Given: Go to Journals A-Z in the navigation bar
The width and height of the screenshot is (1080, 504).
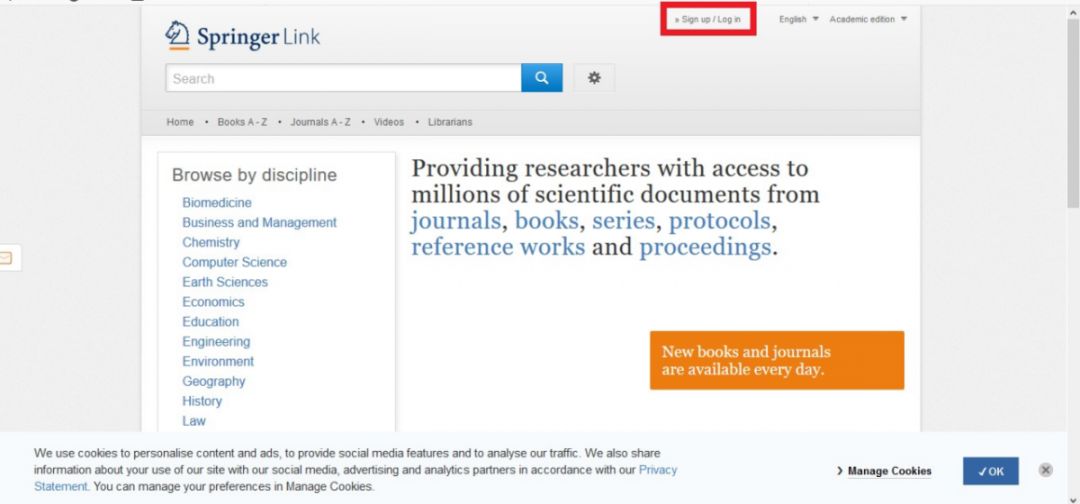Looking at the screenshot, I should (x=320, y=122).
